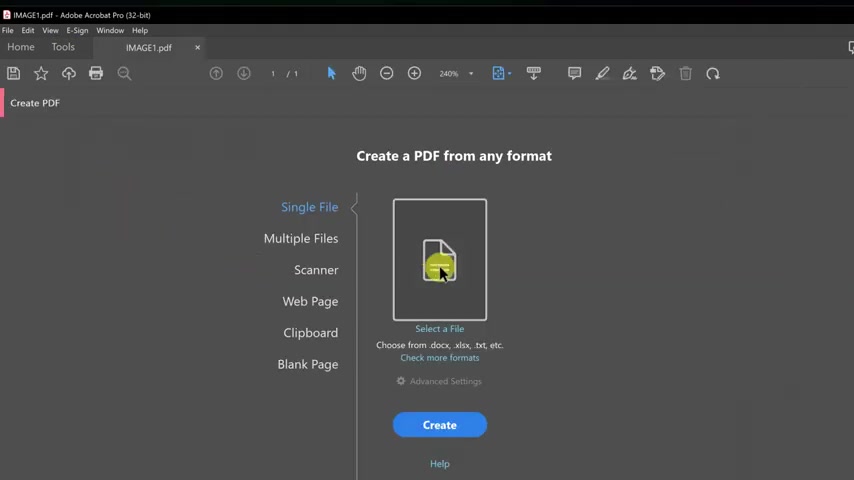Star the file with bookmark icon
Image resolution: width=854 pixels, height=480 pixels.
pyautogui.click(x=41, y=74)
